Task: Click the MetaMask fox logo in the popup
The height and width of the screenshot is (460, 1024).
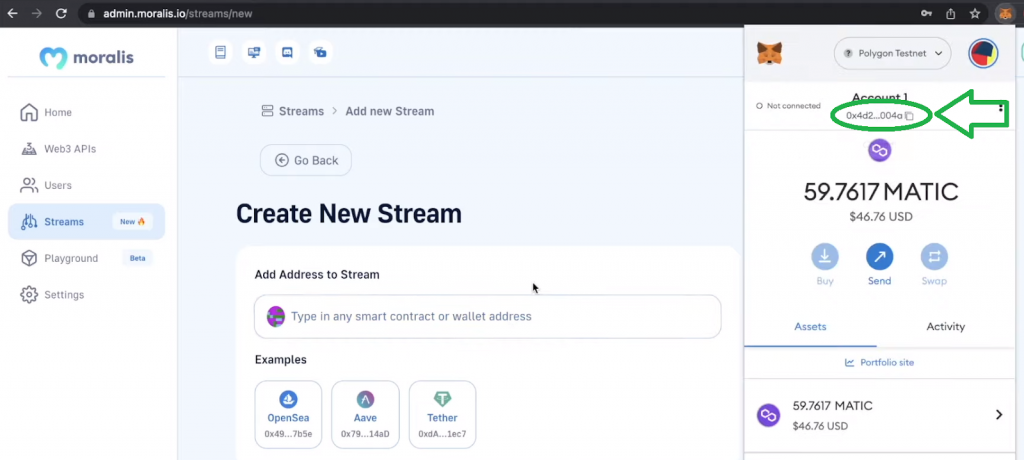Action: click(769, 54)
